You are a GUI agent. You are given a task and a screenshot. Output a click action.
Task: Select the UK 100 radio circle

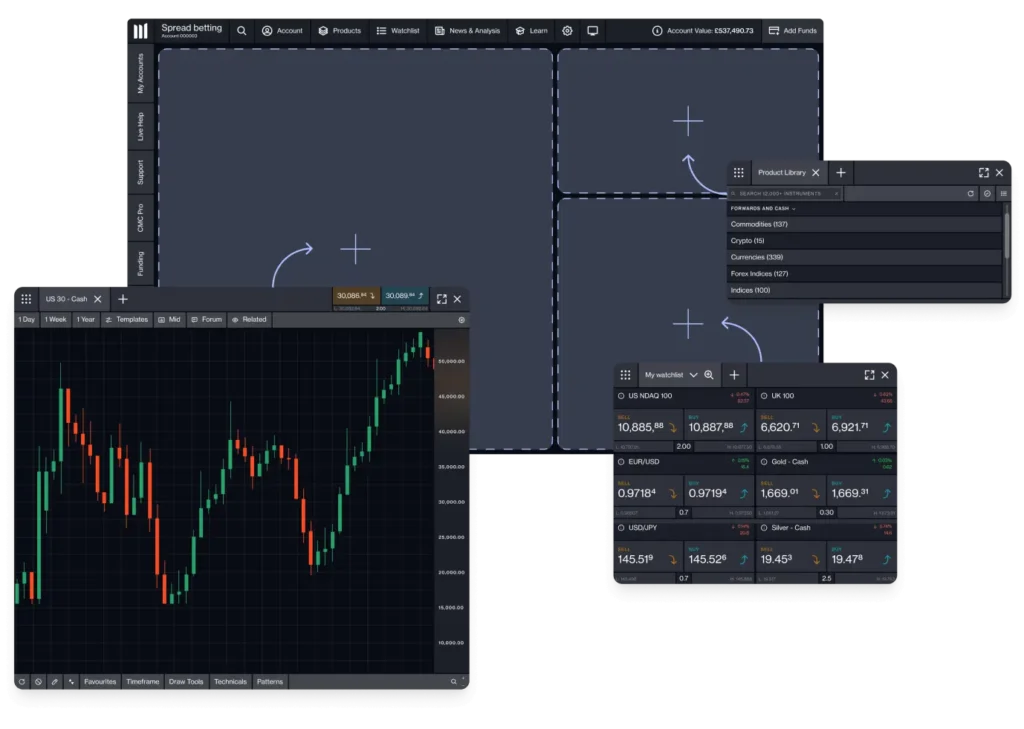764,396
